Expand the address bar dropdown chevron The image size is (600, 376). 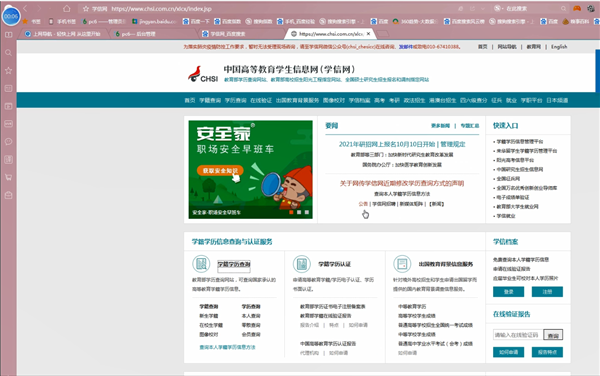point(483,8)
